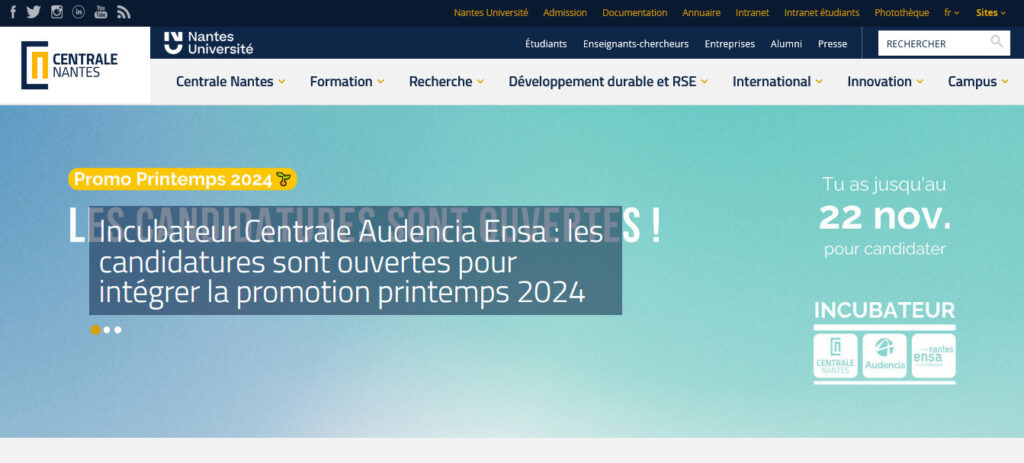Open the Incubateur Centrale Audencia Ensa headline
Screen dimensions: 1024x463
click(355, 263)
